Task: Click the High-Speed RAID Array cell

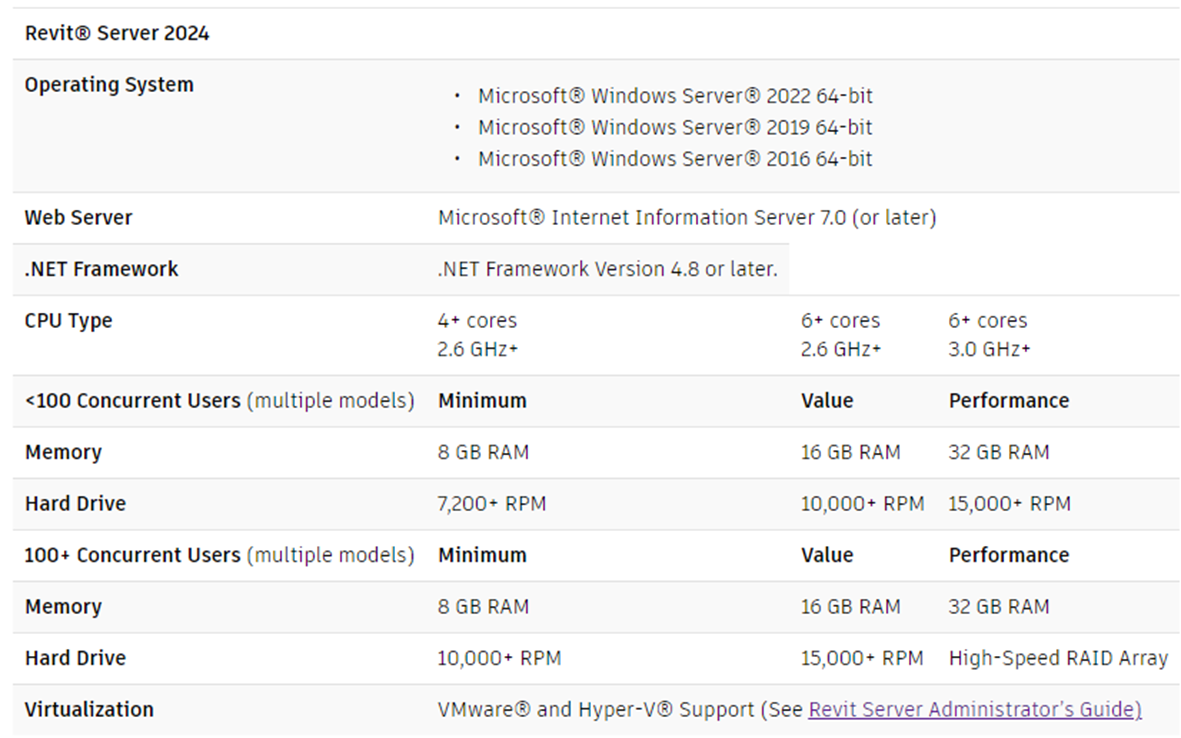Action: [x=1057, y=658]
